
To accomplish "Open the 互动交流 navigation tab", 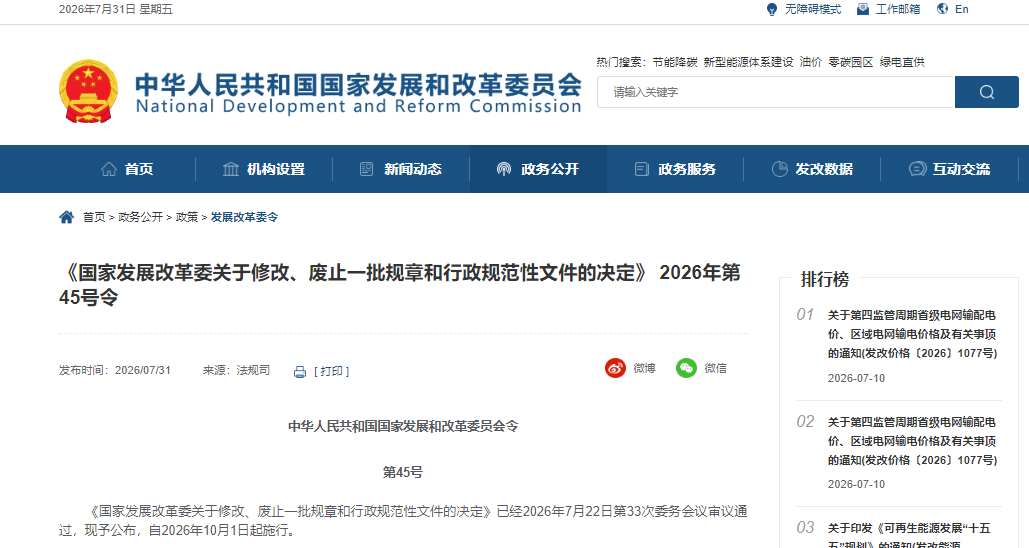I will click(x=949, y=169).
